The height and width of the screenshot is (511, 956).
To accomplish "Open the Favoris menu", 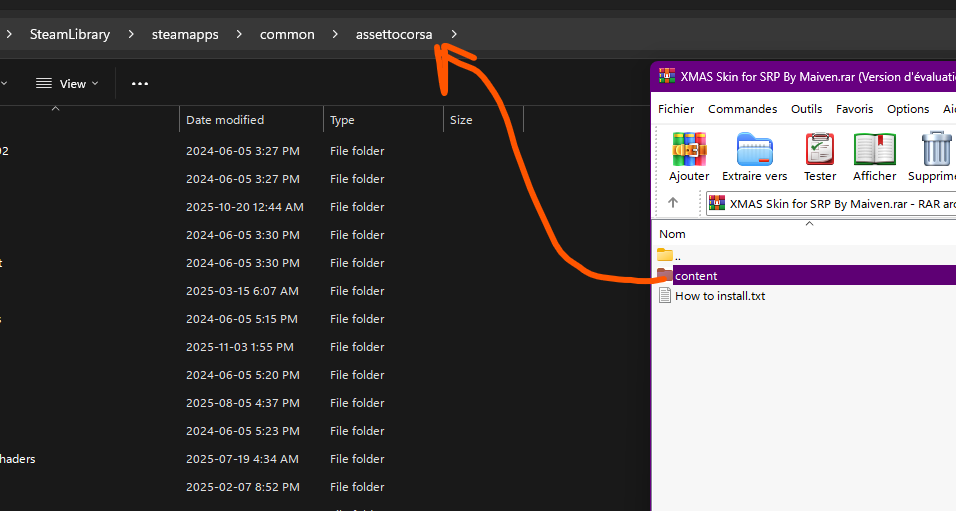I will pyautogui.click(x=854, y=109).
